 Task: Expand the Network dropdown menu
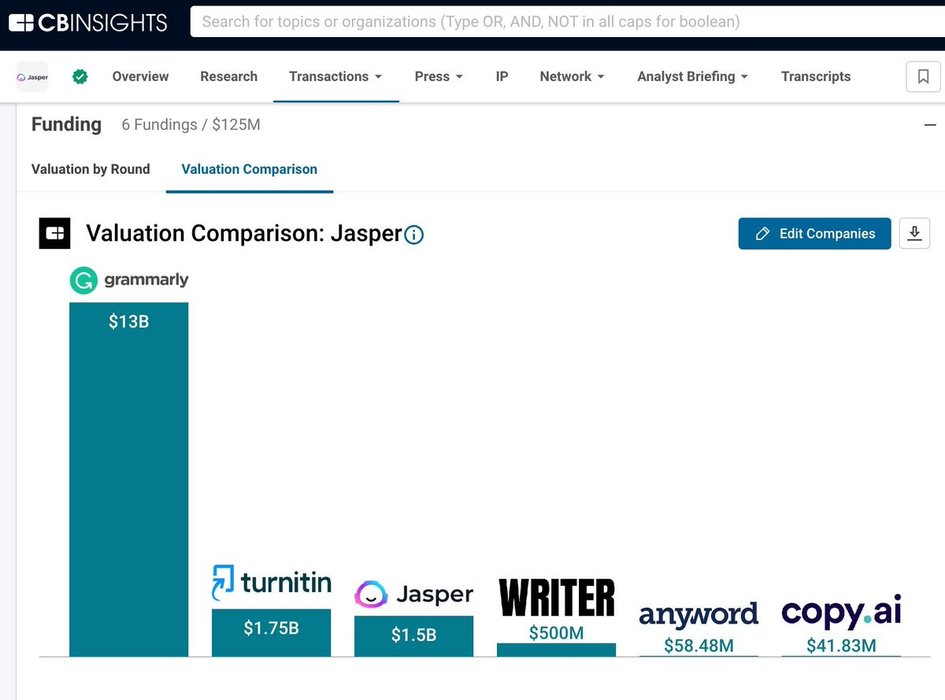click(572, 77)
